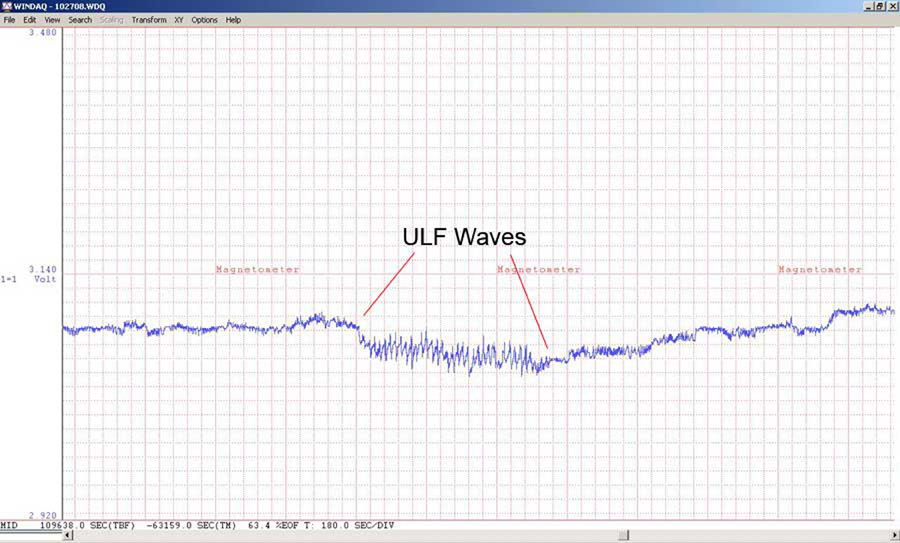Viewport: 900px width, 543px height.
Task: Click the MID status bar entry
Action: coord(9,525)
